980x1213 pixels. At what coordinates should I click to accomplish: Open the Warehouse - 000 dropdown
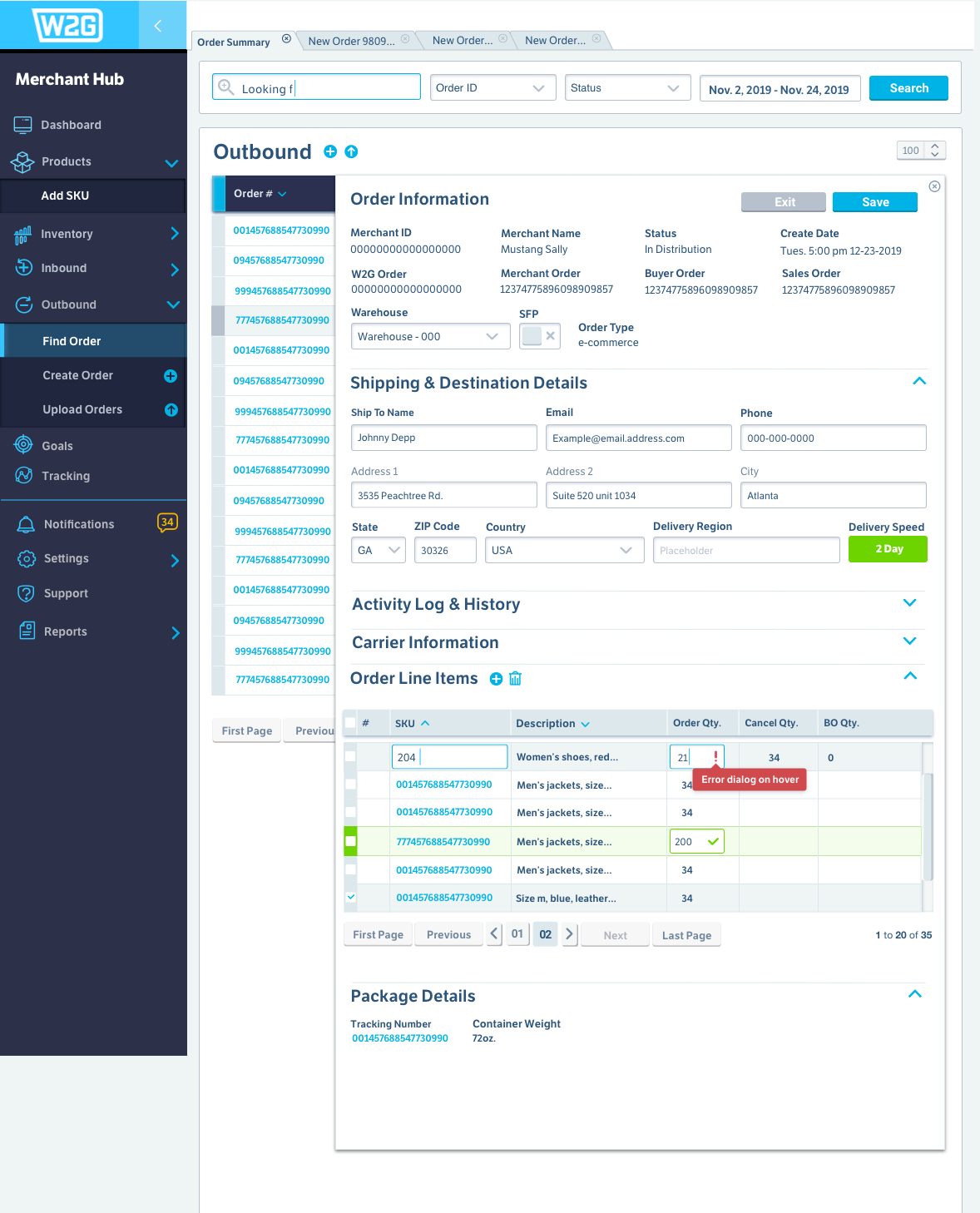click(x=428, y=336)
